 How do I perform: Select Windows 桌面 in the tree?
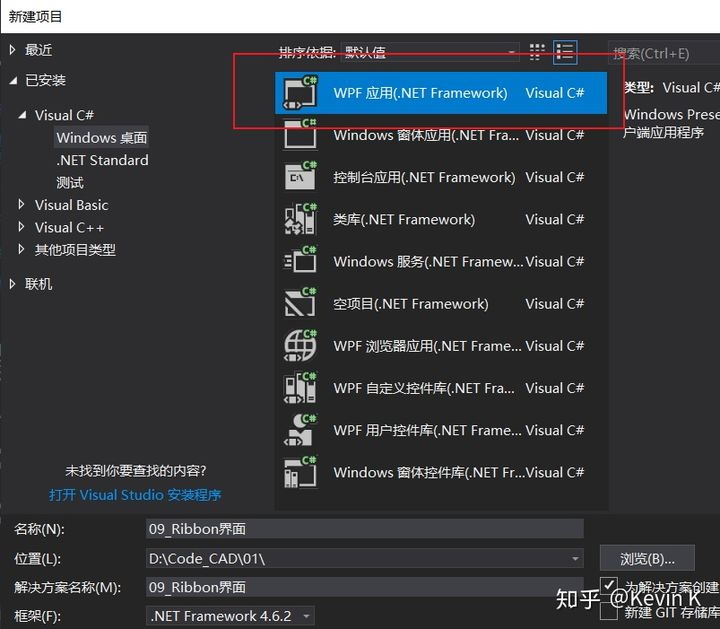101,137
